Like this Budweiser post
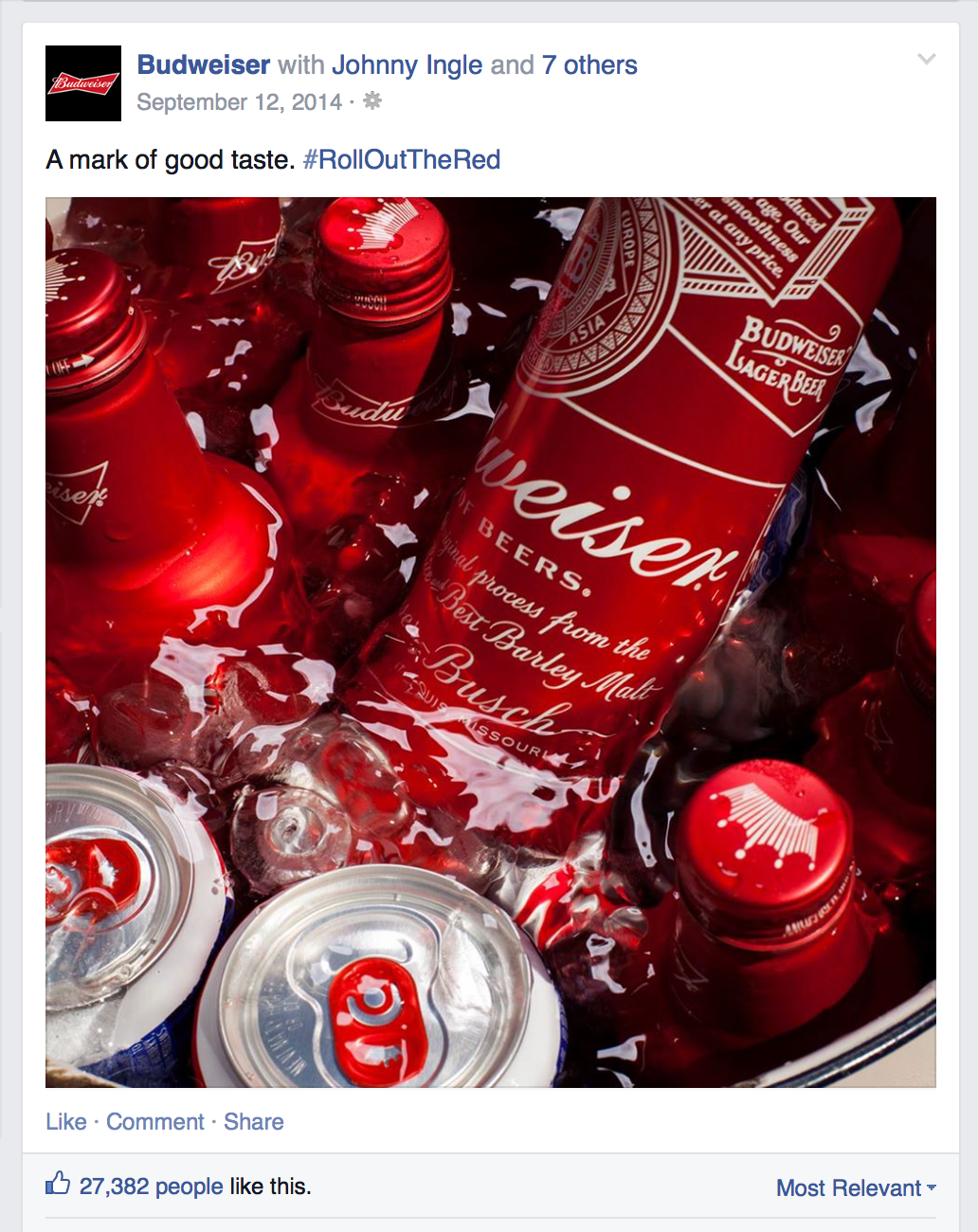978x1232 pixels. [x=65, y=1121]
